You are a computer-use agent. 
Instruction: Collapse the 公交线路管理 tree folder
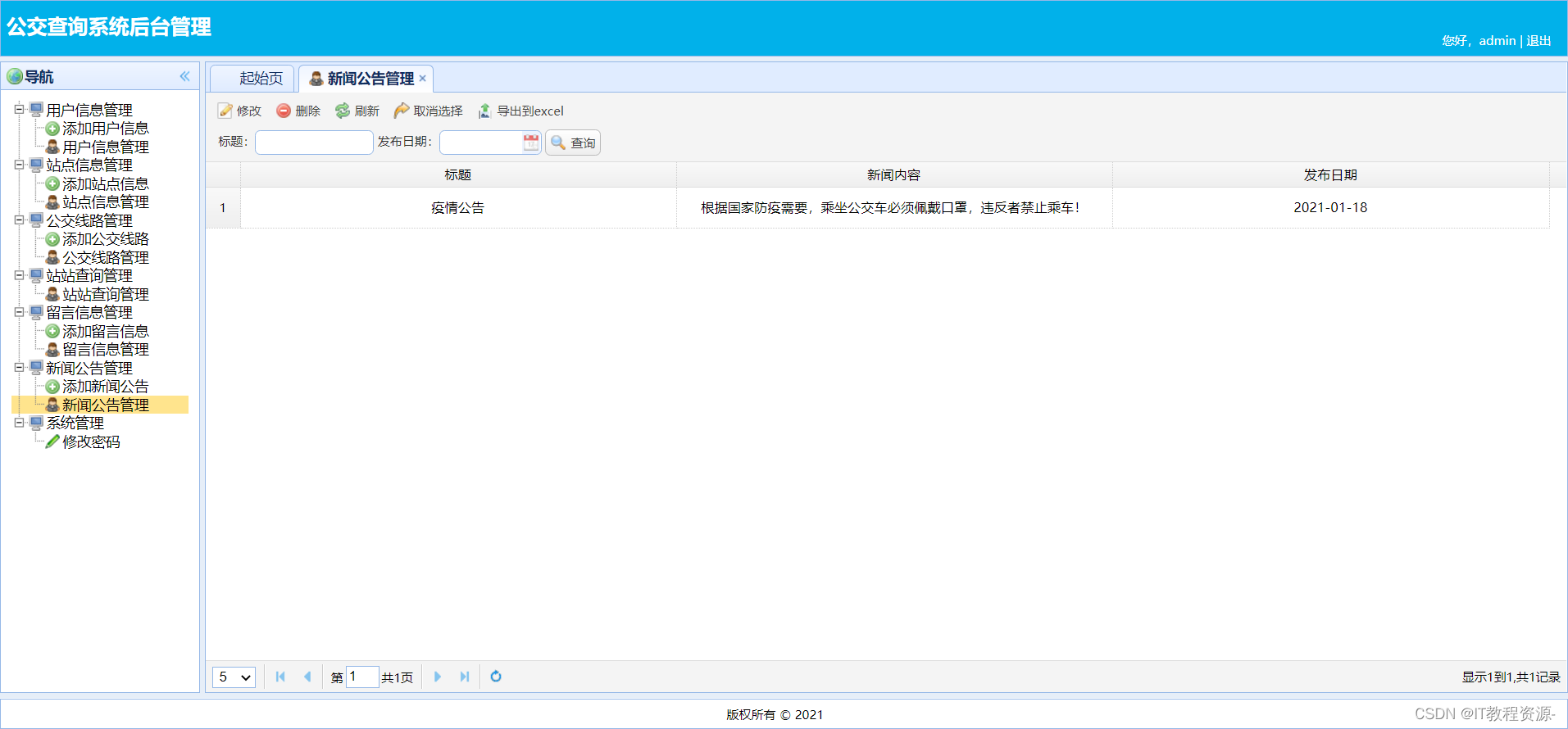pos(19,220)
